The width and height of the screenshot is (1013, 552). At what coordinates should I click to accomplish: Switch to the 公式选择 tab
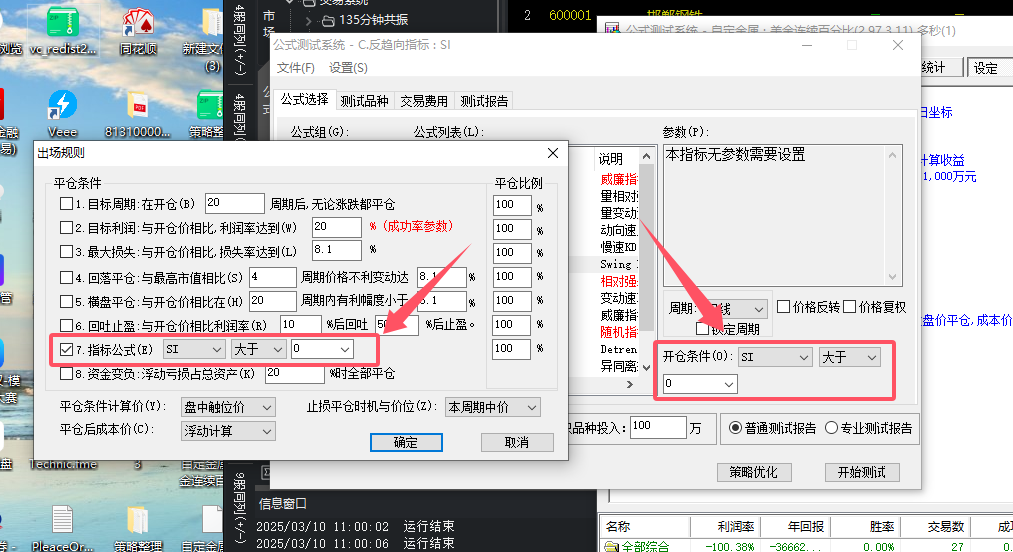(x=304, y=100)
